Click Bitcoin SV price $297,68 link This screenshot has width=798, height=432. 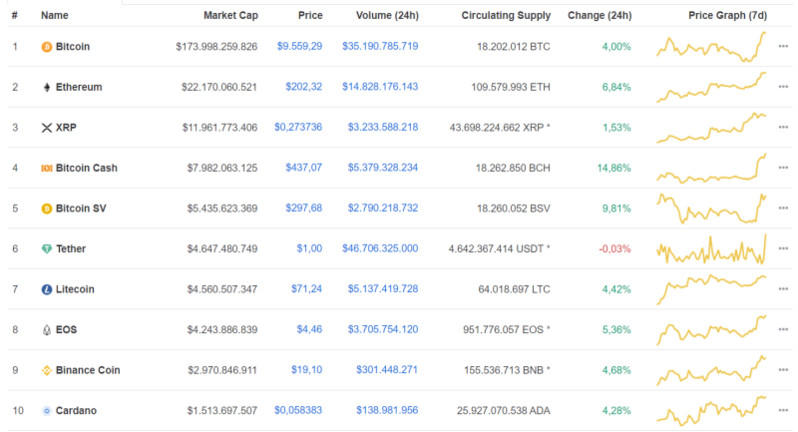pyautogui.click(x=302, y=208)
